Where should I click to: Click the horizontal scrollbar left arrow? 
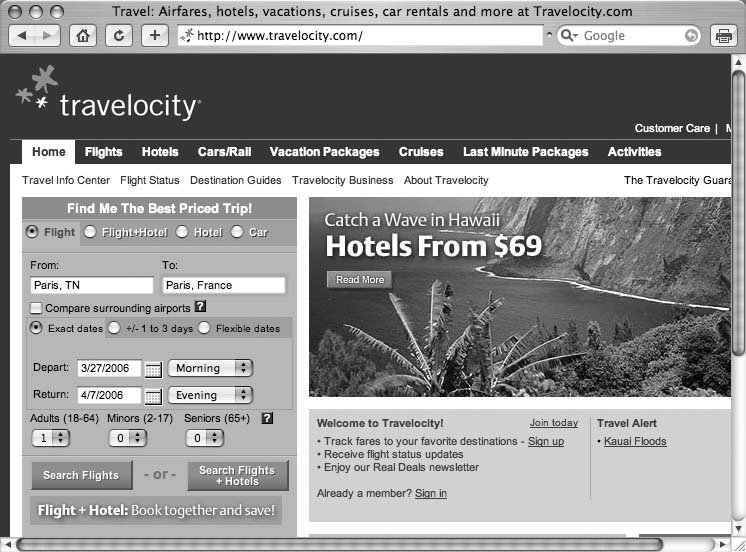pyautogui.click(x=7, y=543)
